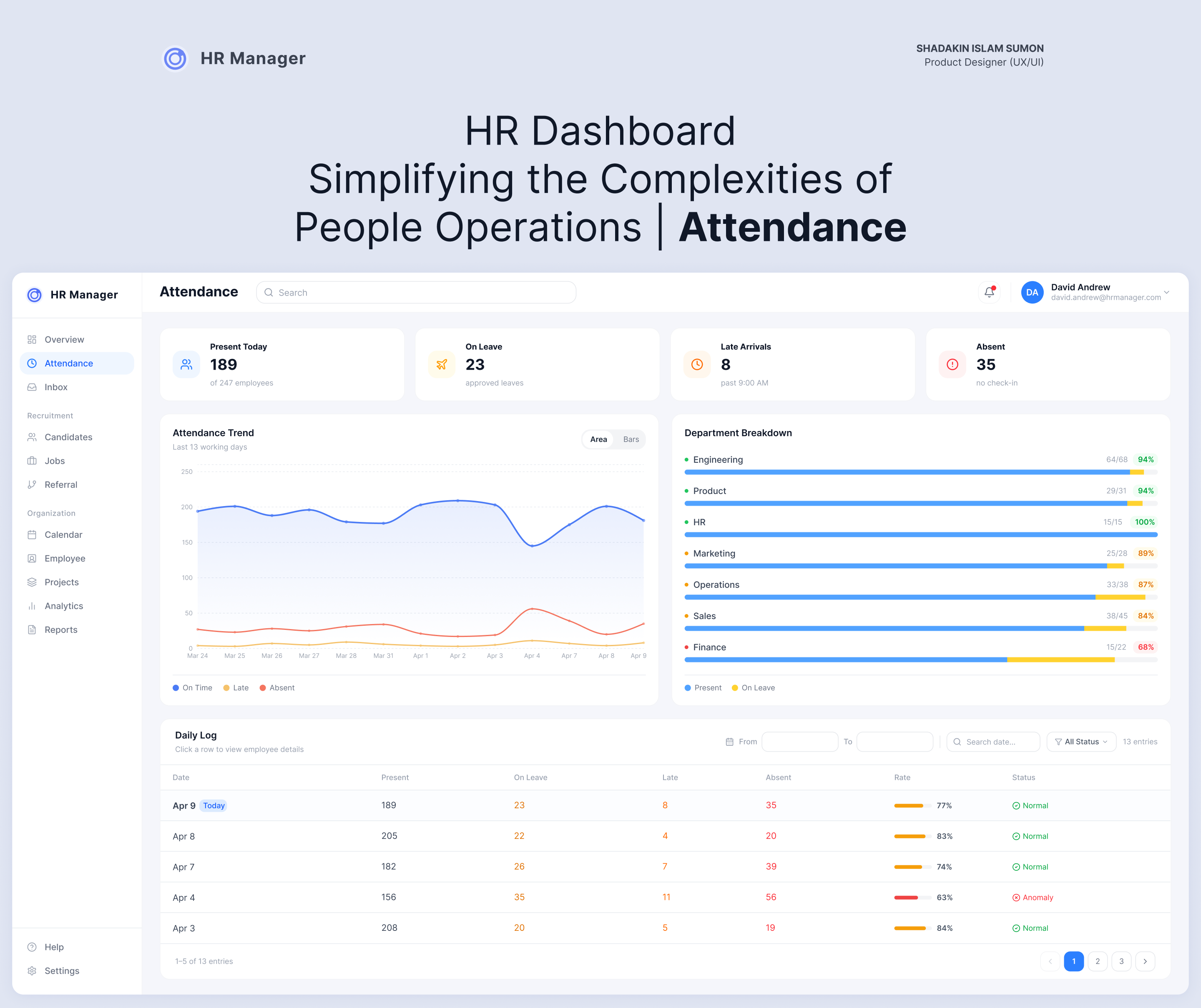Open the Calendar icon under Organization
The height and width of the screenshot is (1008, 1201).
coord(32,534)
